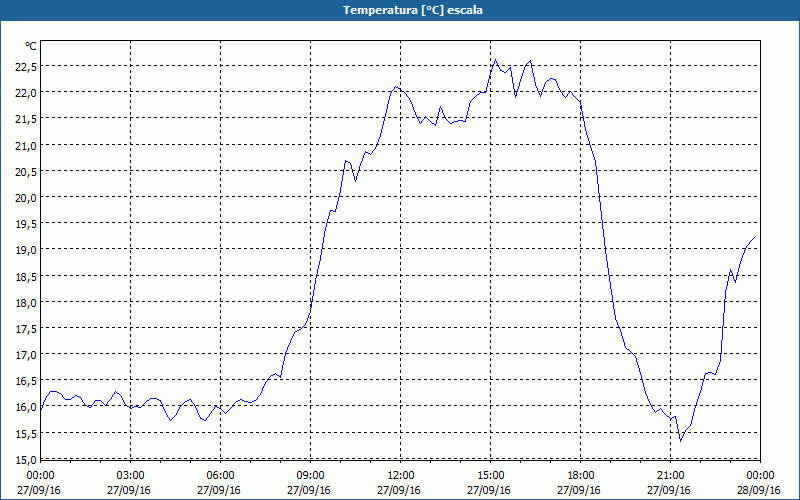Screen dimensions: 800x500
Task: Select the 06:00 x-axis time label
Action: coord(220,476)
